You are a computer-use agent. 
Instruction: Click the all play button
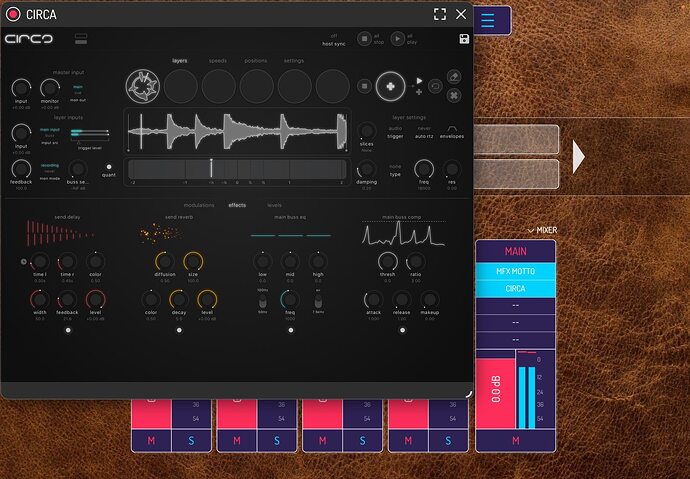[397, 39]
